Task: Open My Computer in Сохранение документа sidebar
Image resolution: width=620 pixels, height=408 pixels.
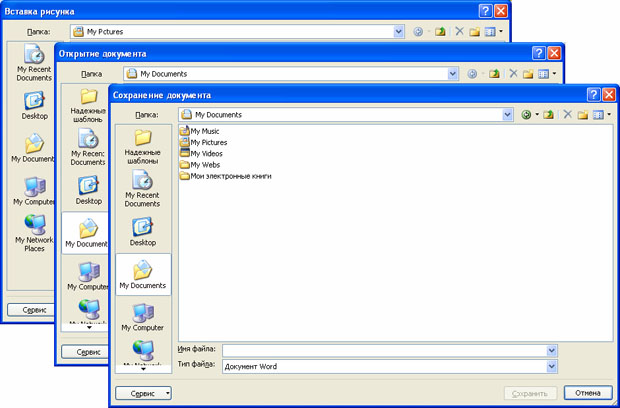Action: coord(143,317)
